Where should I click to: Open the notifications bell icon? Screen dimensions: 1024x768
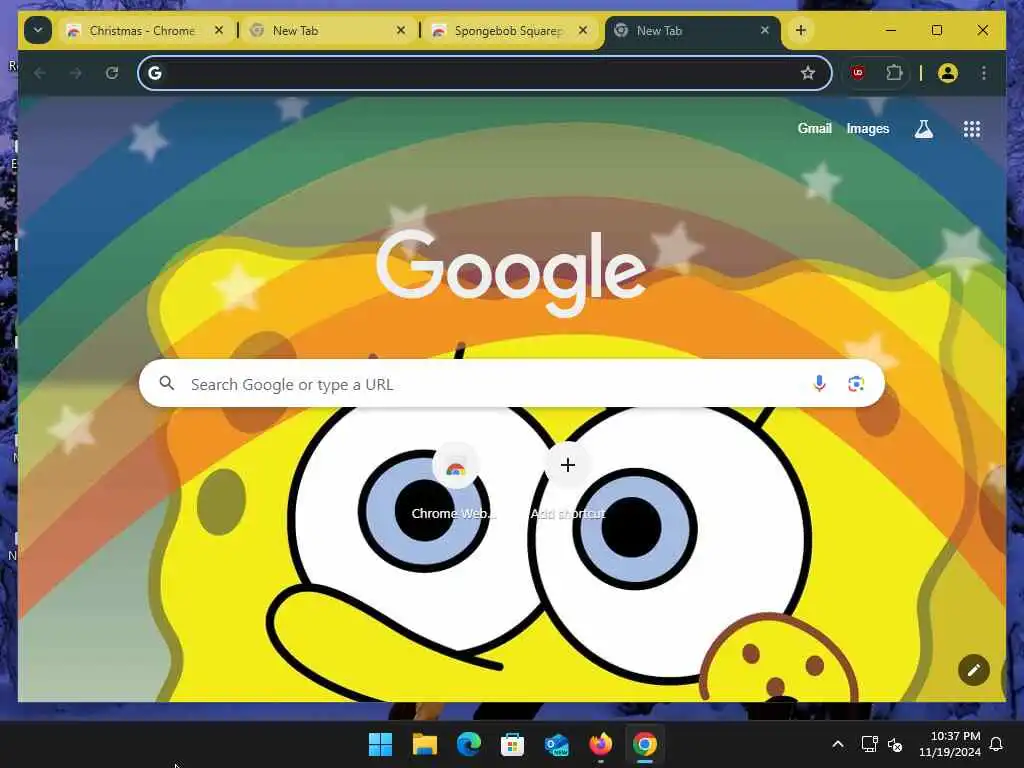[x=997, y=744]
